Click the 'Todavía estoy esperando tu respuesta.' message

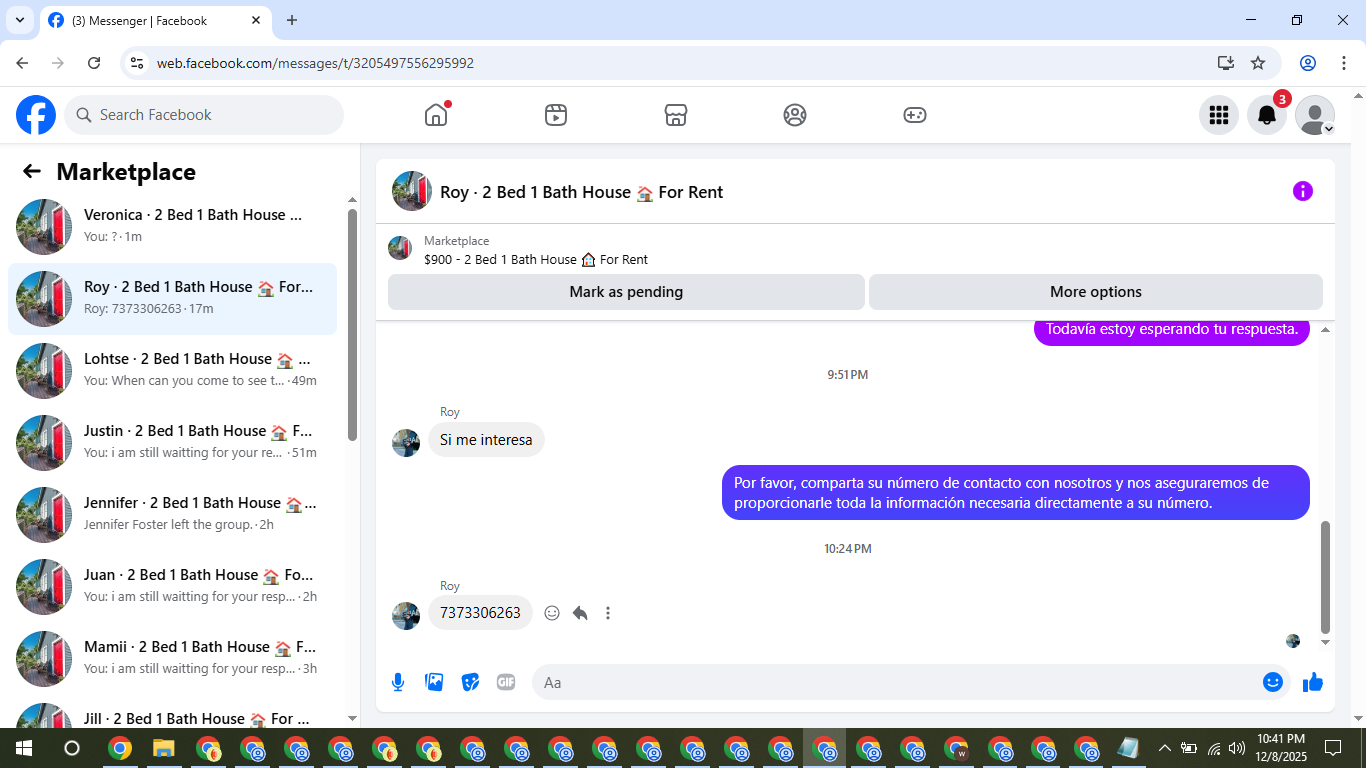pyautogui.click(x=1172, y=330)
